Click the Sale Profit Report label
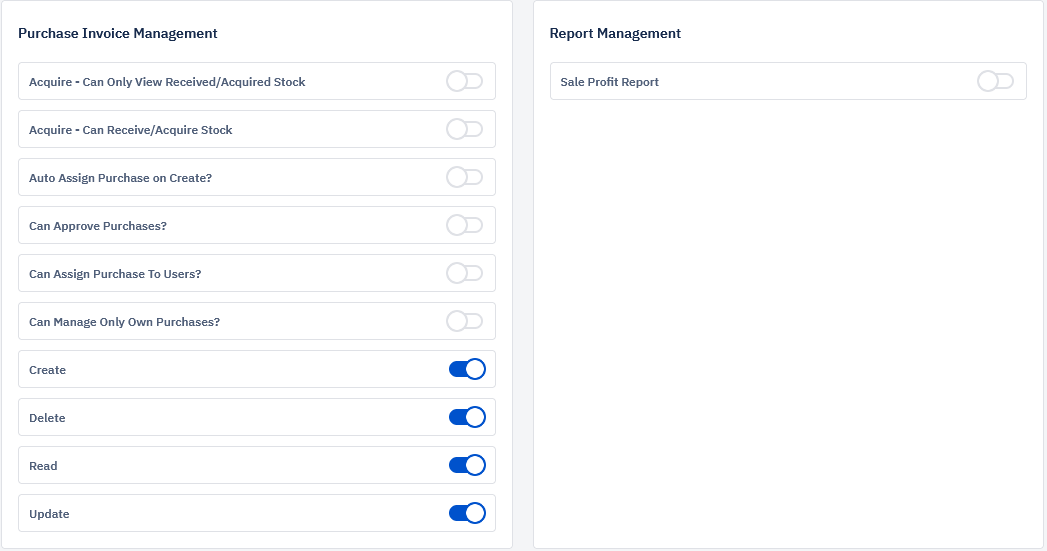Image resolution: width=1047 pixels, height=551 pixels. click(x=610, y=82)
